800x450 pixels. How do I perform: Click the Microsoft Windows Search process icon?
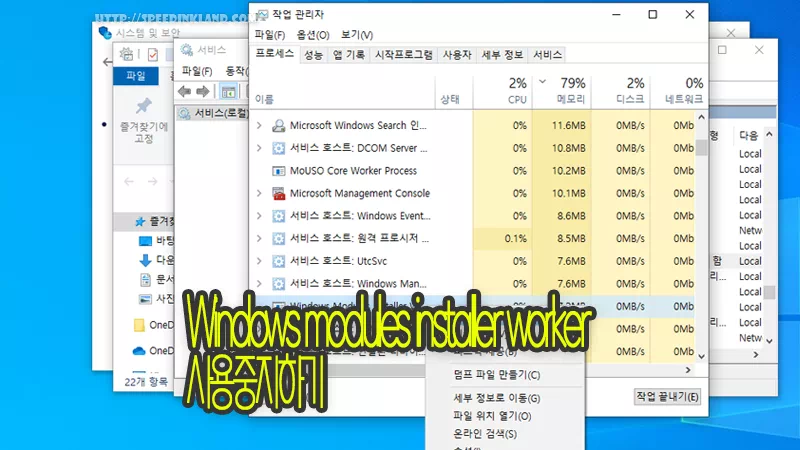(279, 125)
